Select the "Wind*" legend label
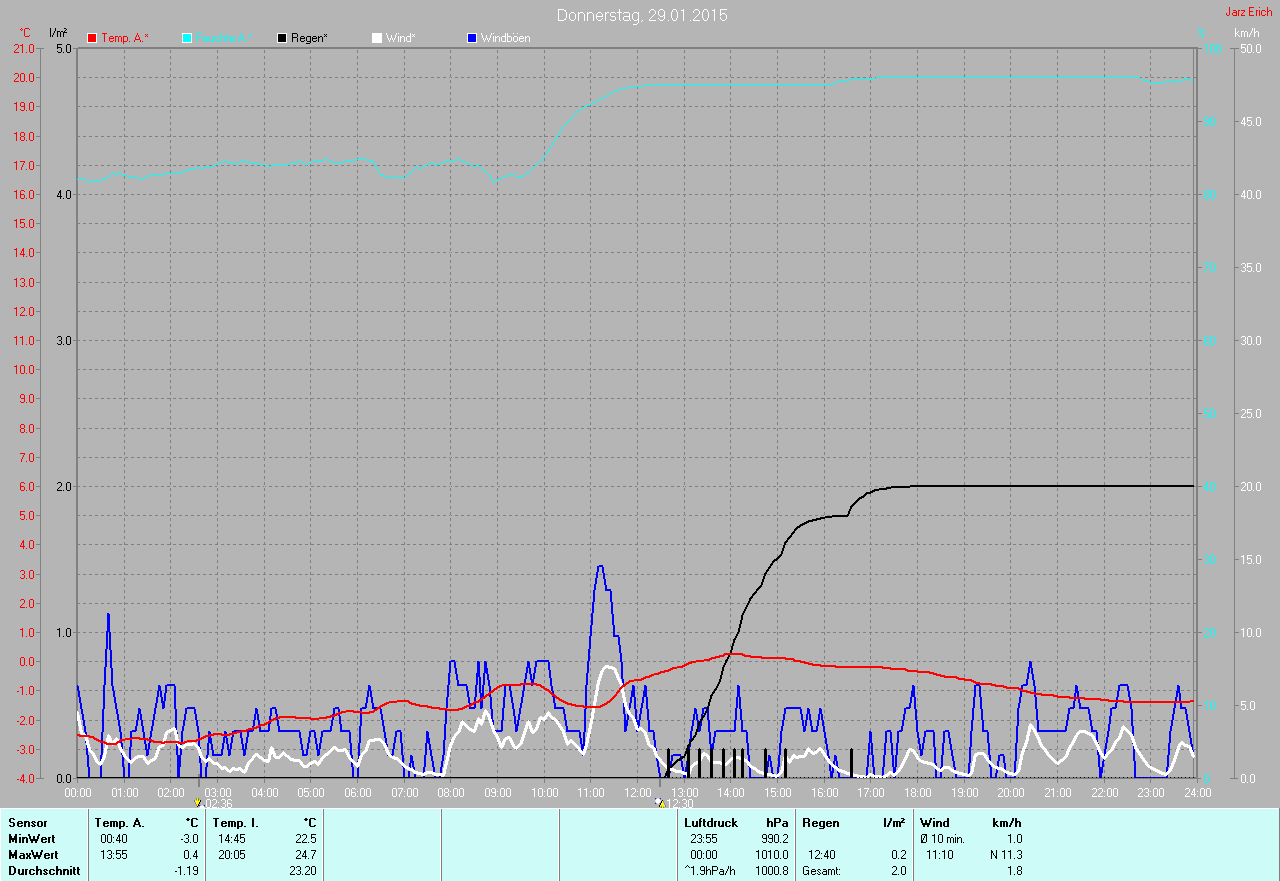The width and height of the screenshot is (1280, 881). tap(400, 38)
